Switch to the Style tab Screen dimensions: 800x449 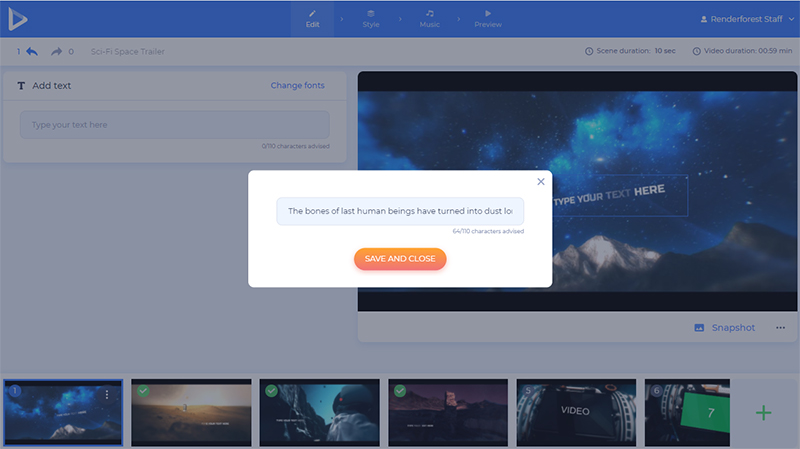[371, 19]
